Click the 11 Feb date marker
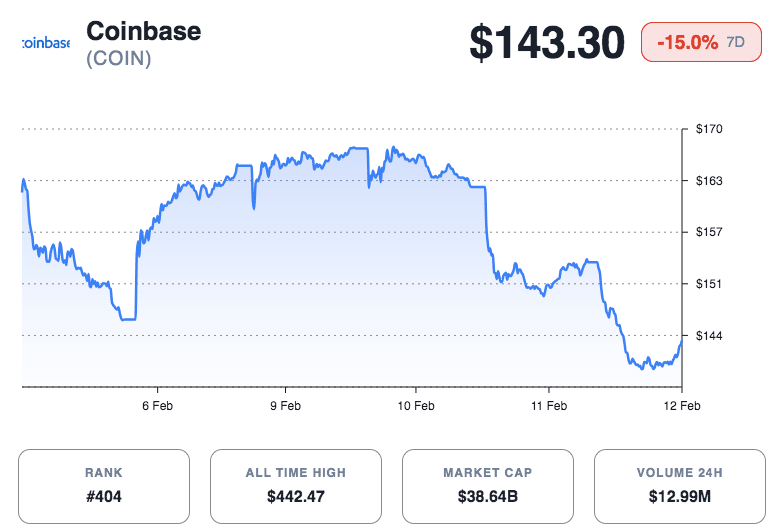The image size is (782, 528). click(x=549, y=406)
